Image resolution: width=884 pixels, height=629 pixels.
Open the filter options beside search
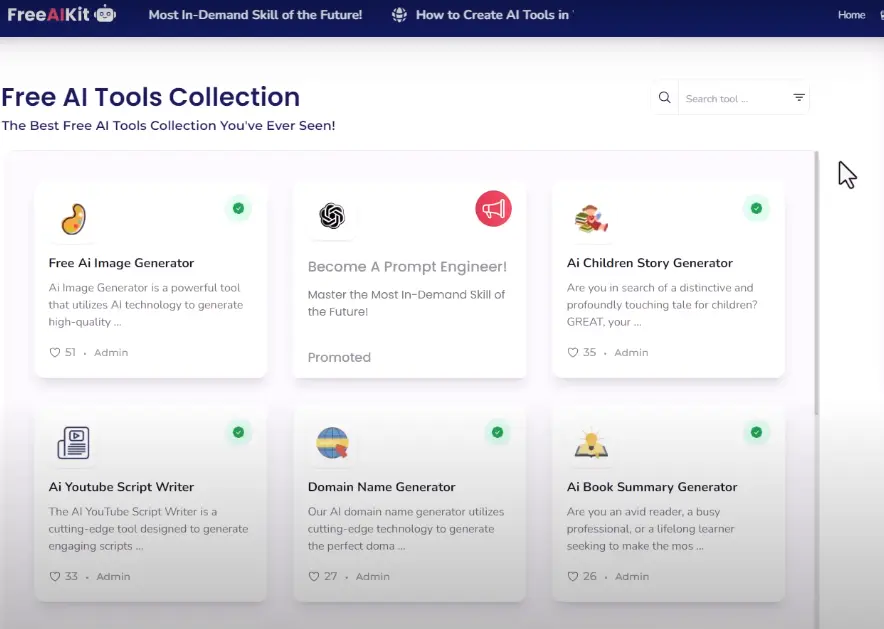pyautogui.click(x=799, y=98)
